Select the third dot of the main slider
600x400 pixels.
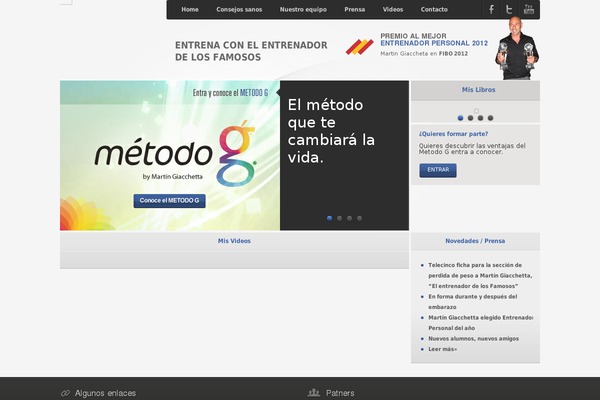[x=349, y=218]
